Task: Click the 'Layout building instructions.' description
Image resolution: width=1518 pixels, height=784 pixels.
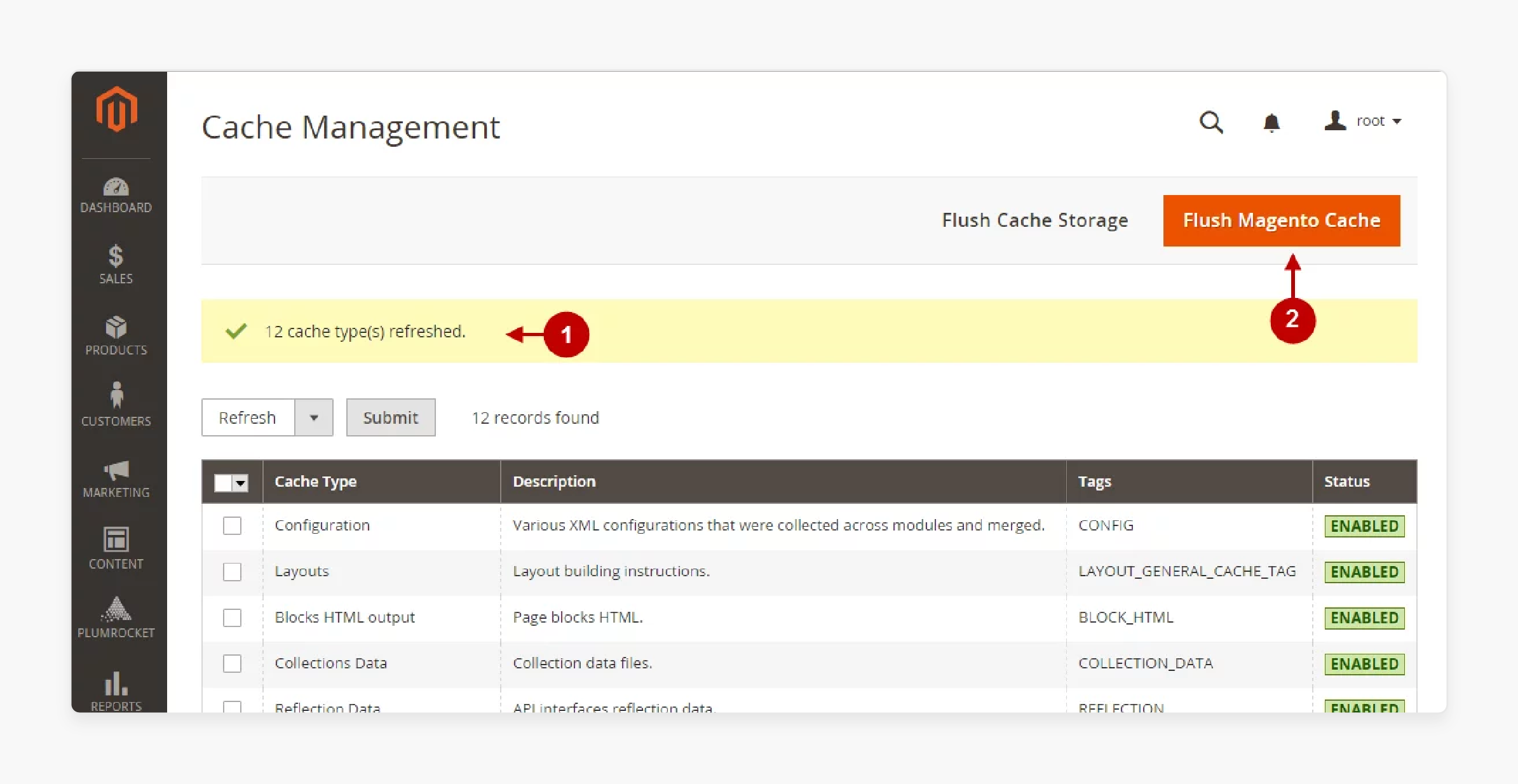Action: tap(611, 571)
